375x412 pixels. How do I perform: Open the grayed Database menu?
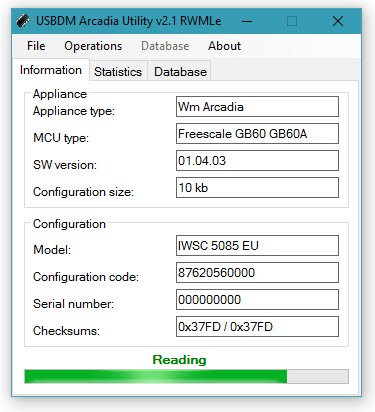coord(165,46)
